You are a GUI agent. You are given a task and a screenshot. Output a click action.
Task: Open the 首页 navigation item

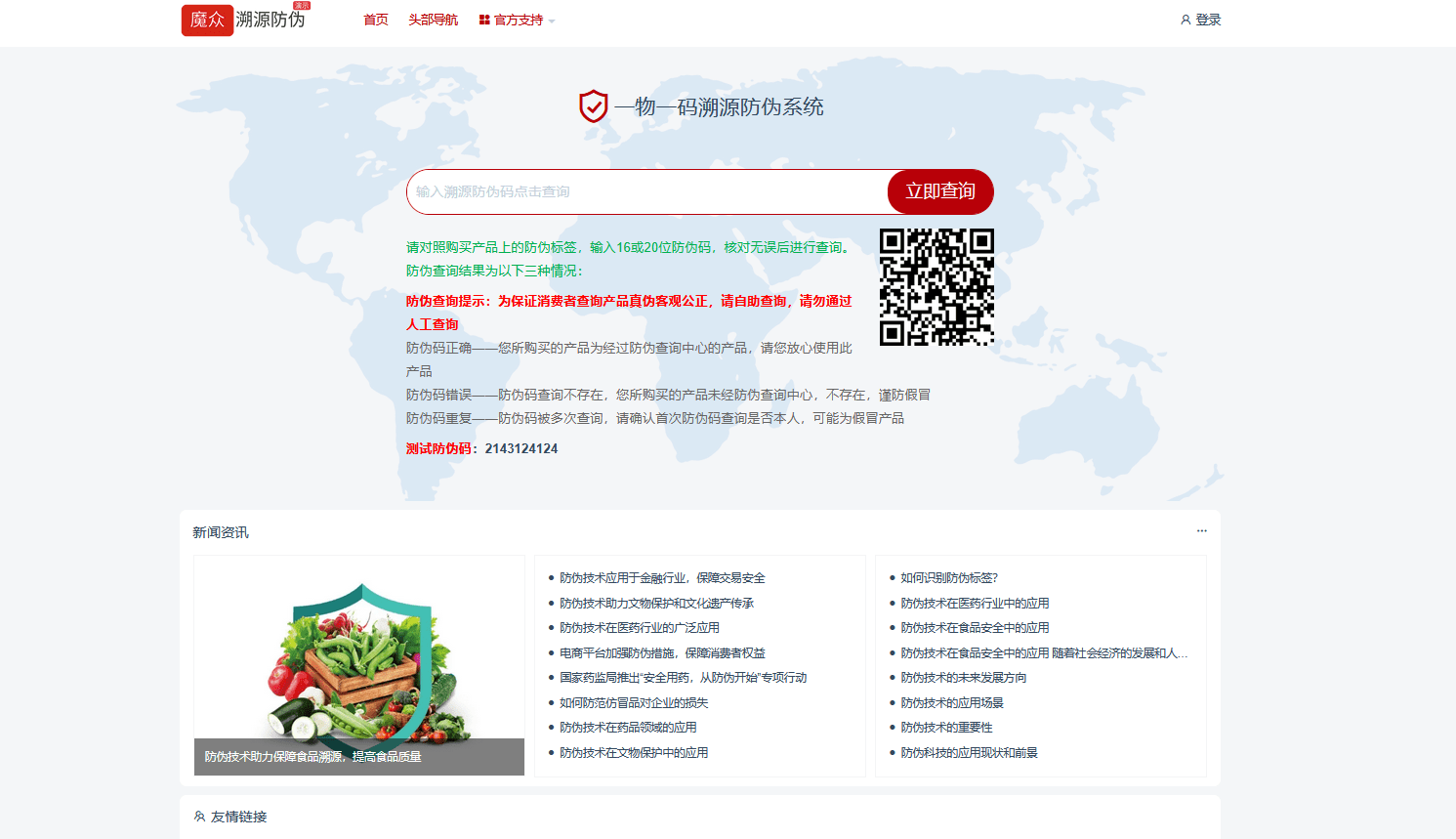click(375, 20)
